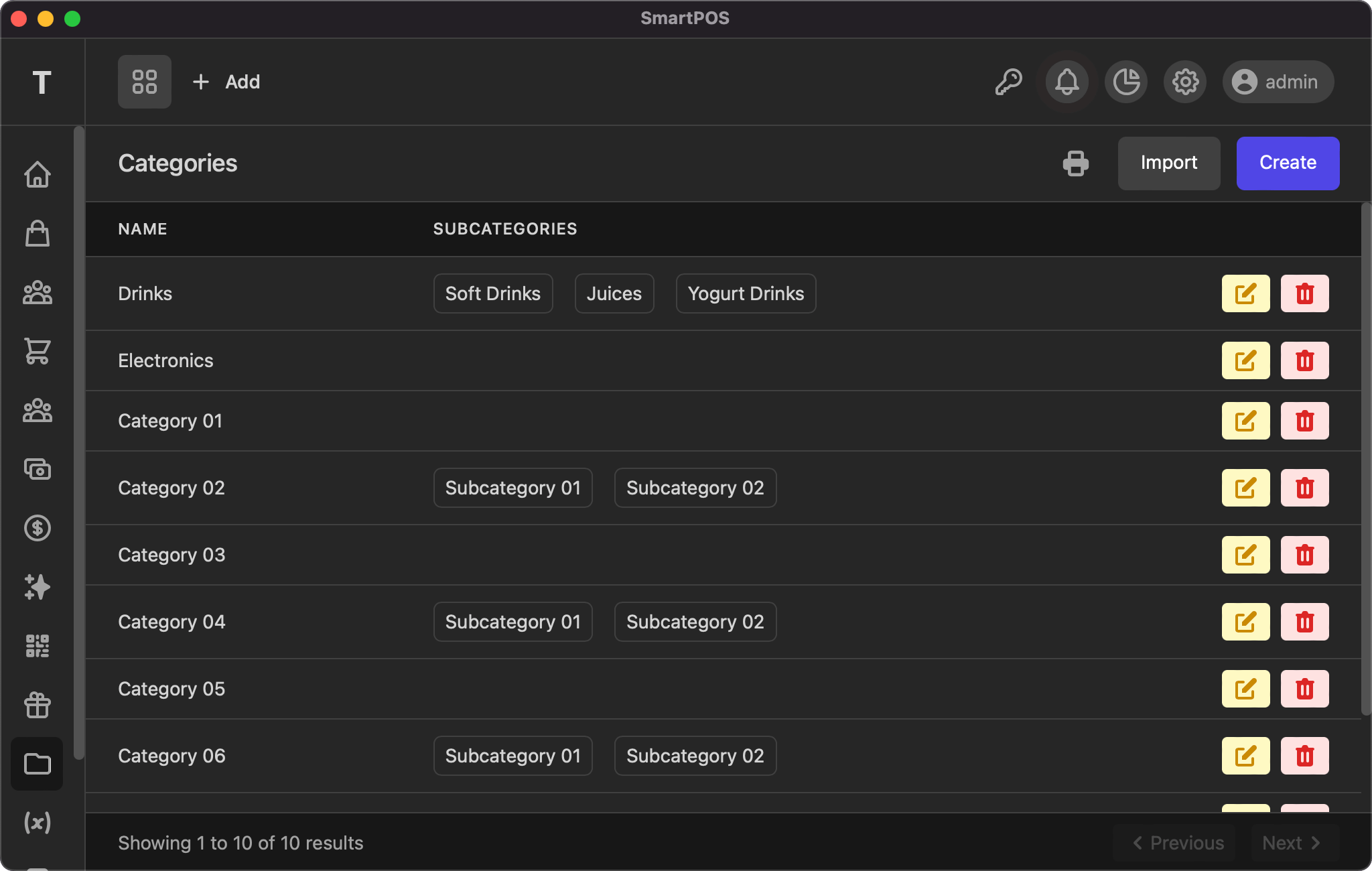The height and width of the screenshot is (871, 1372).
Task: Edit the Drinks category
Action: (x=1245, y=293)
